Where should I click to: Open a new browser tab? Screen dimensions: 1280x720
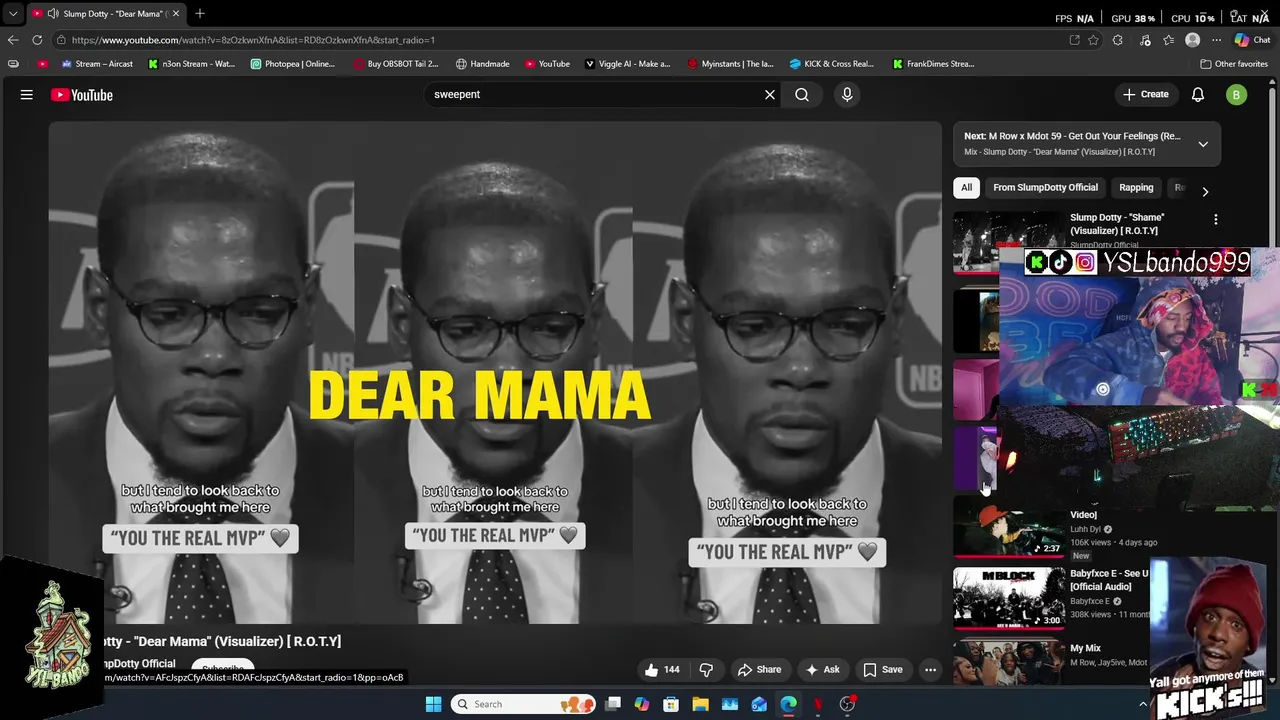(x=200, y=14)
